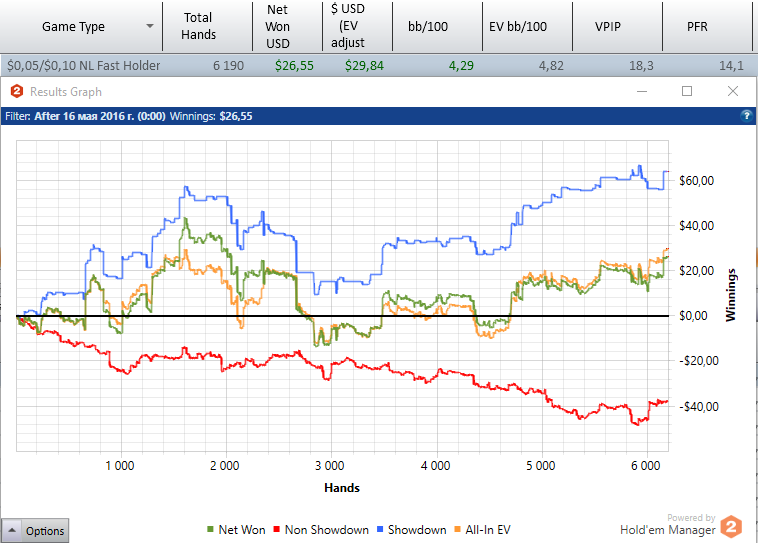
Task: Click the Non Showdown legend label
Action: 327,530
